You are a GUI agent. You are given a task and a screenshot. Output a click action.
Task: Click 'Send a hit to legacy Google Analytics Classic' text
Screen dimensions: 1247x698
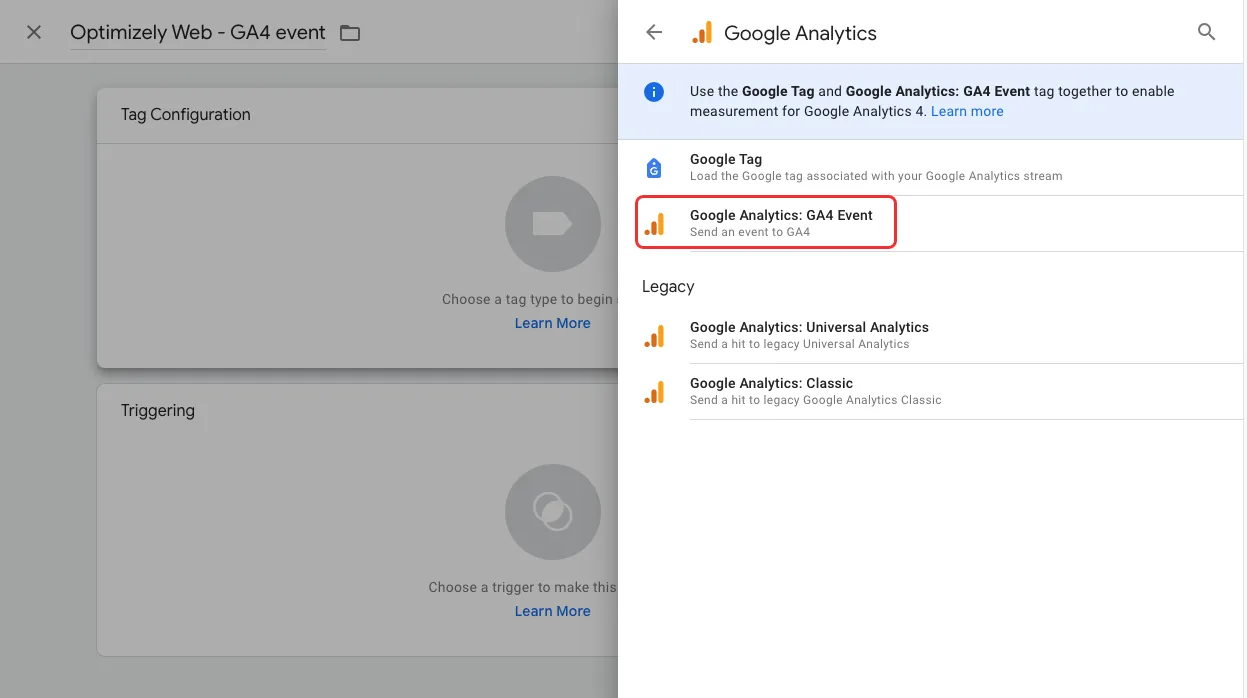point(816,400)
